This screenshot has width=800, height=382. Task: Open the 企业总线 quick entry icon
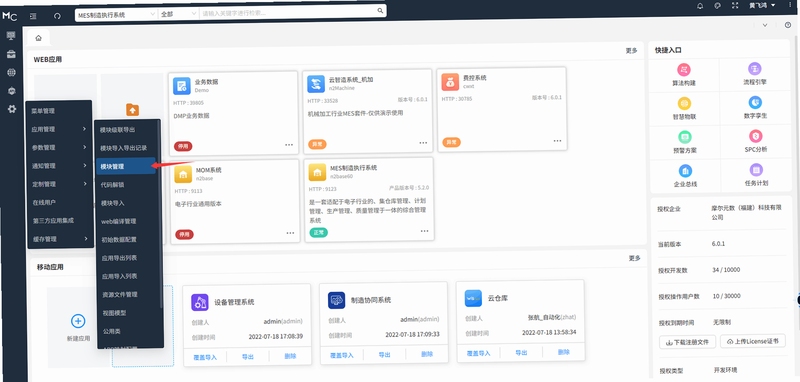[685, 171]
